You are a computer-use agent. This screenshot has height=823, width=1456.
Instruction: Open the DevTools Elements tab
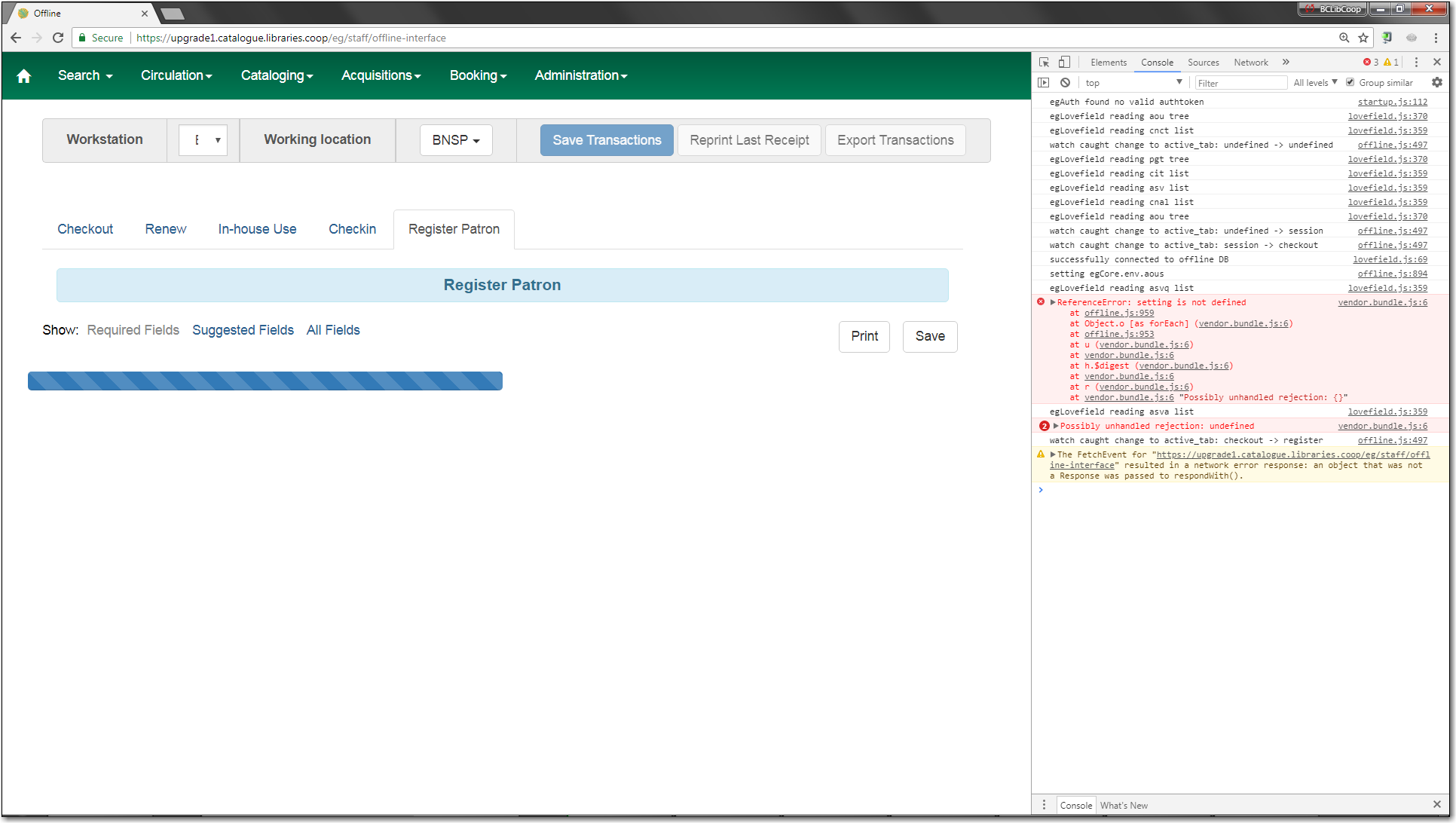pyautogui.click(x=1109, y=63)
